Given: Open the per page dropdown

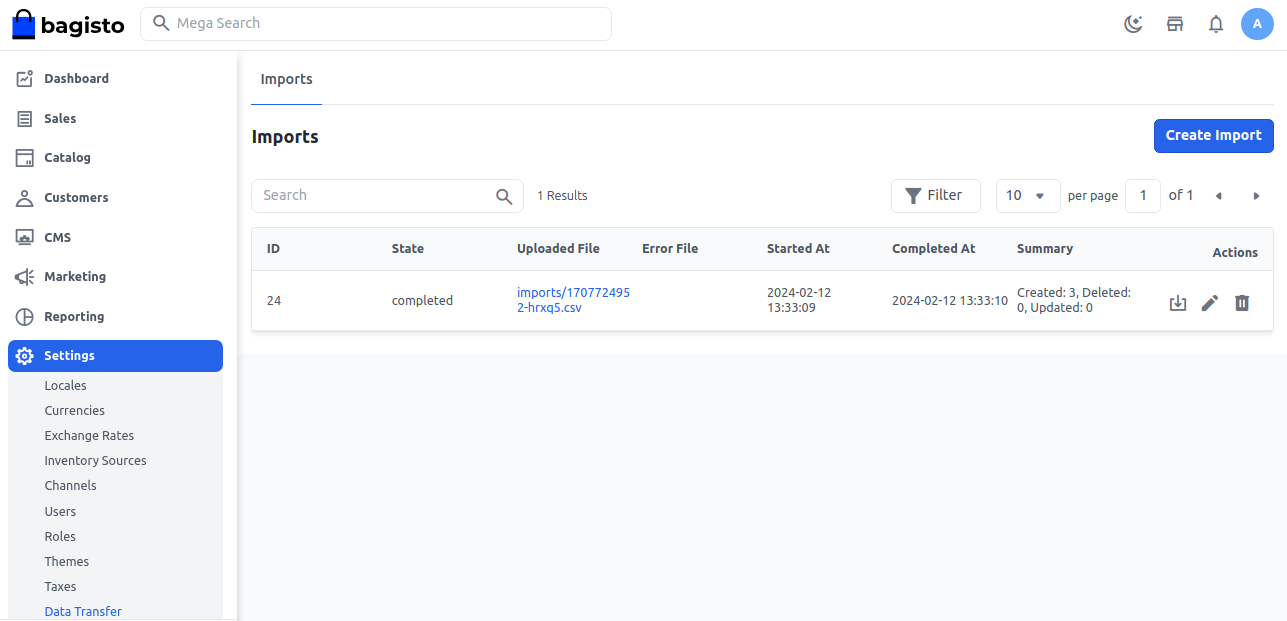Looking at the screenshot, I should pos(1027,195).
